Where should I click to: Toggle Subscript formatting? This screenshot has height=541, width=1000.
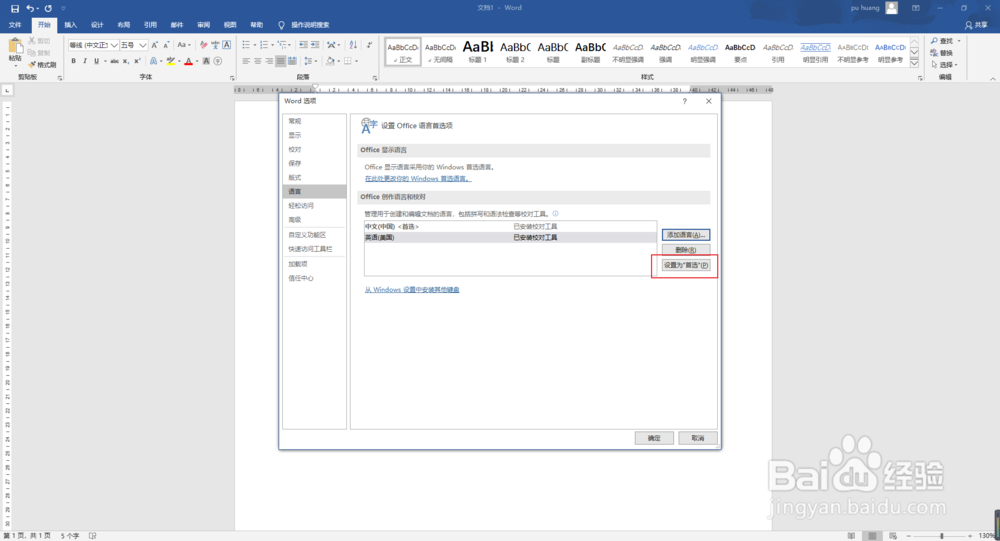coord(126,61)
